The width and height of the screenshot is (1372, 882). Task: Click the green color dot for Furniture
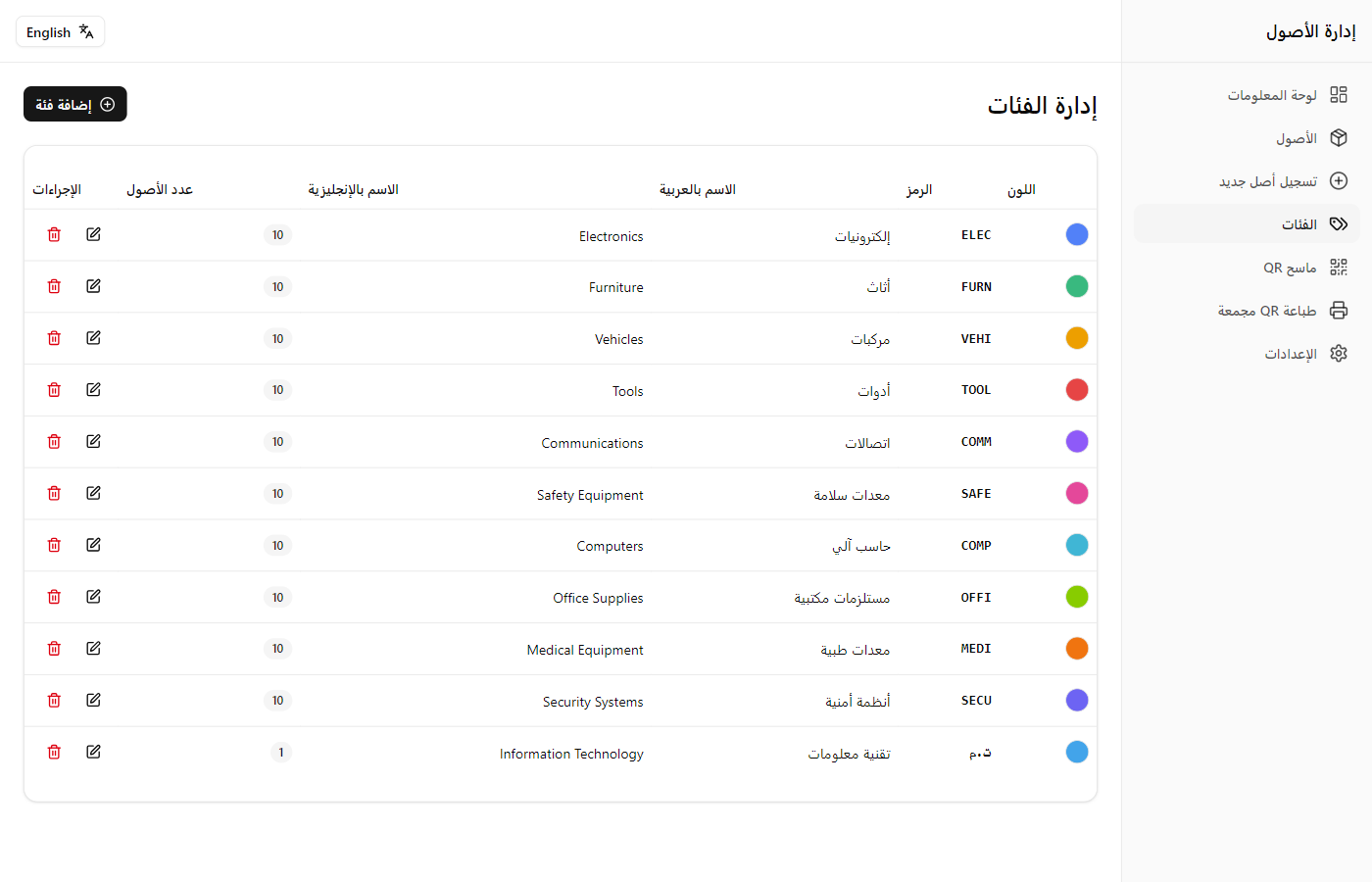tap(1077, 286)
